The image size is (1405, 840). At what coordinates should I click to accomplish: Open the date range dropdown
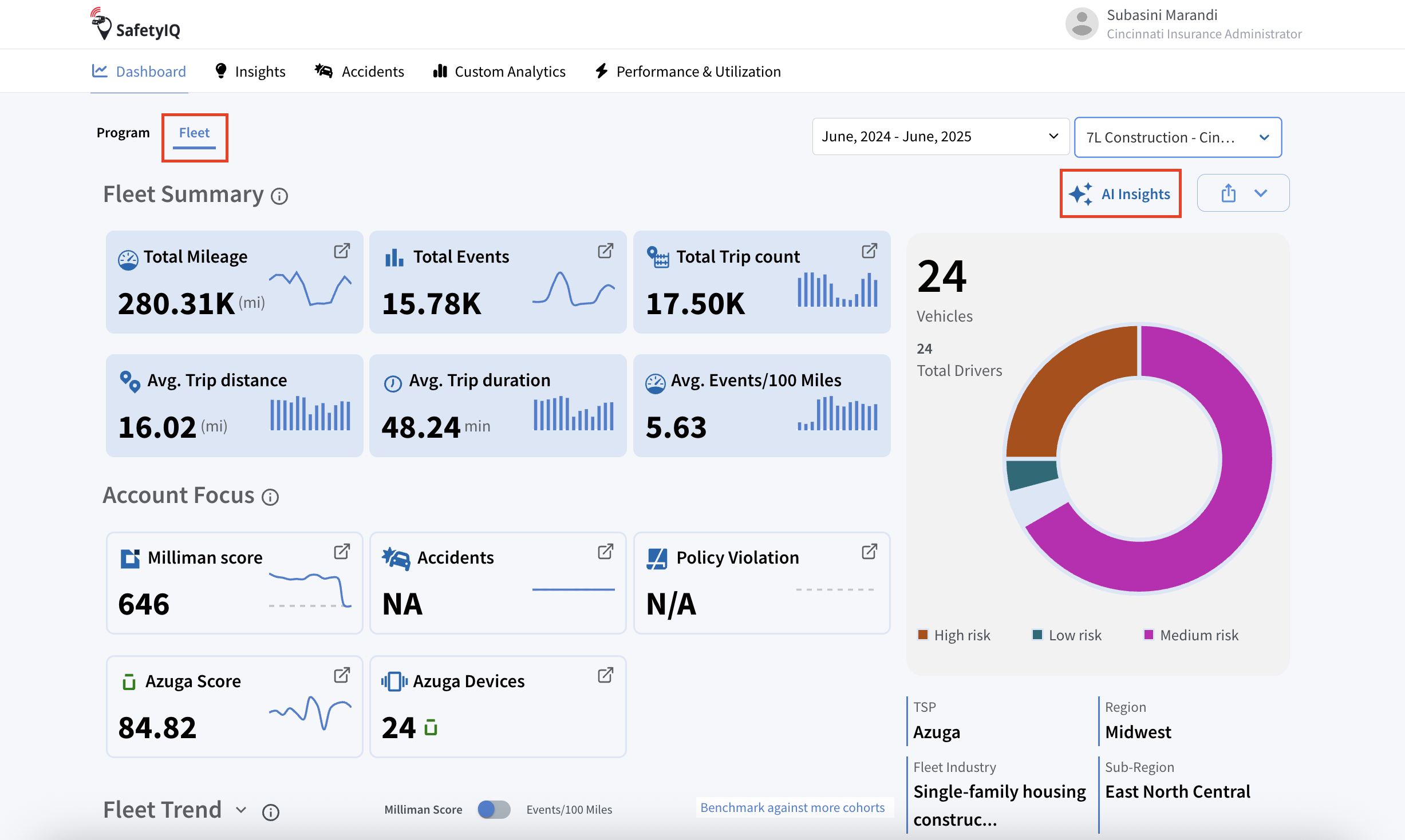(940, 136)
